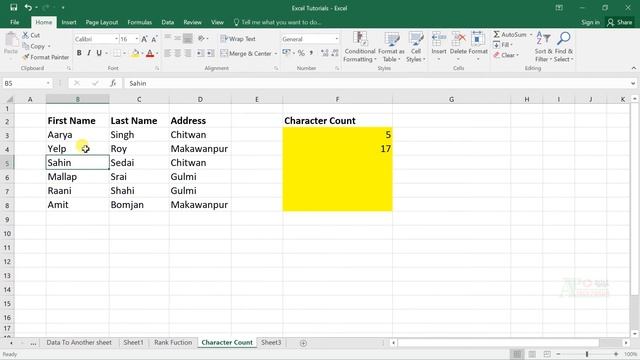Open the Data To Another sheet tab
640x360 pixels.
79,342
